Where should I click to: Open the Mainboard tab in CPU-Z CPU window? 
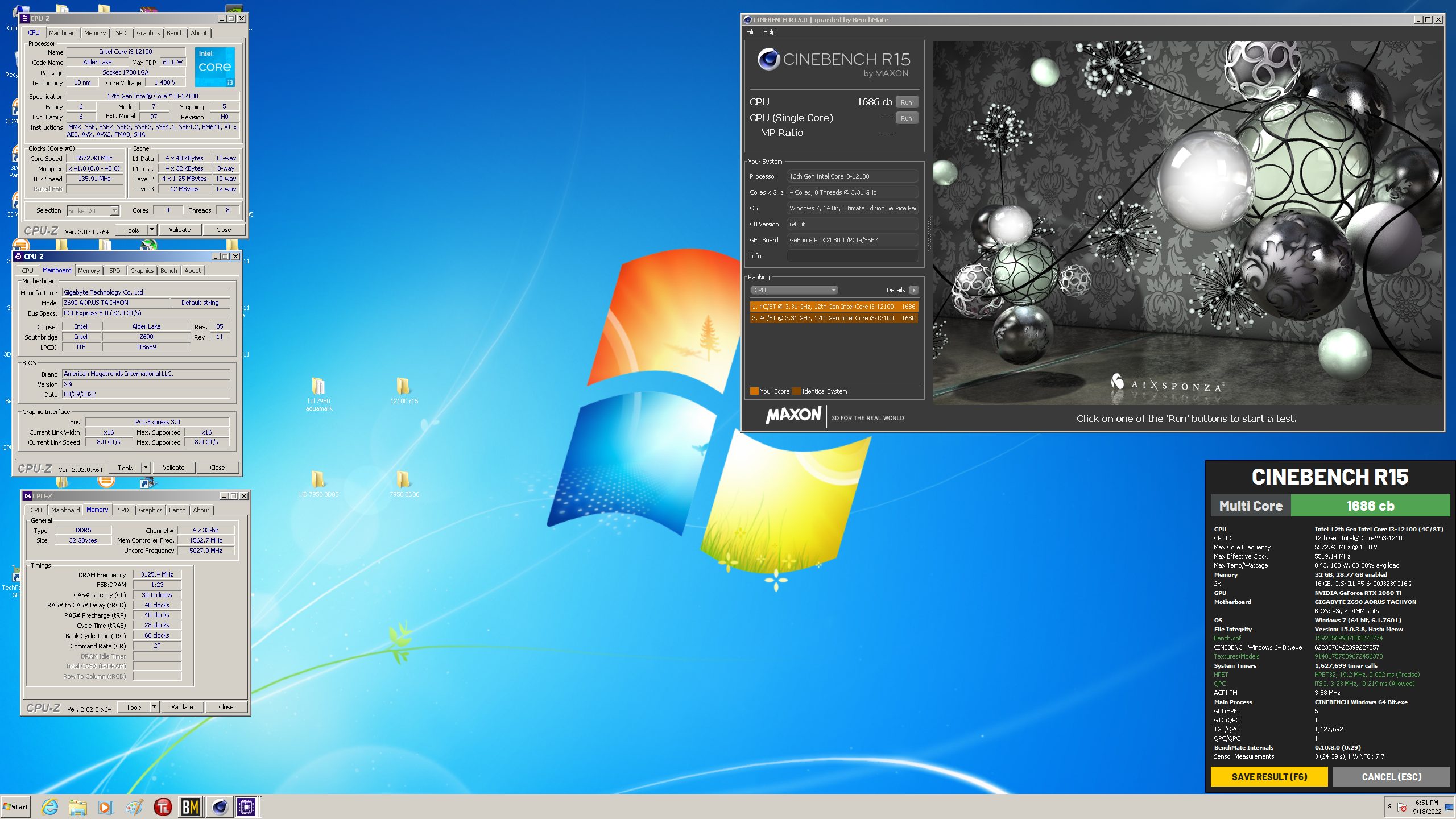tap(63, 33)
